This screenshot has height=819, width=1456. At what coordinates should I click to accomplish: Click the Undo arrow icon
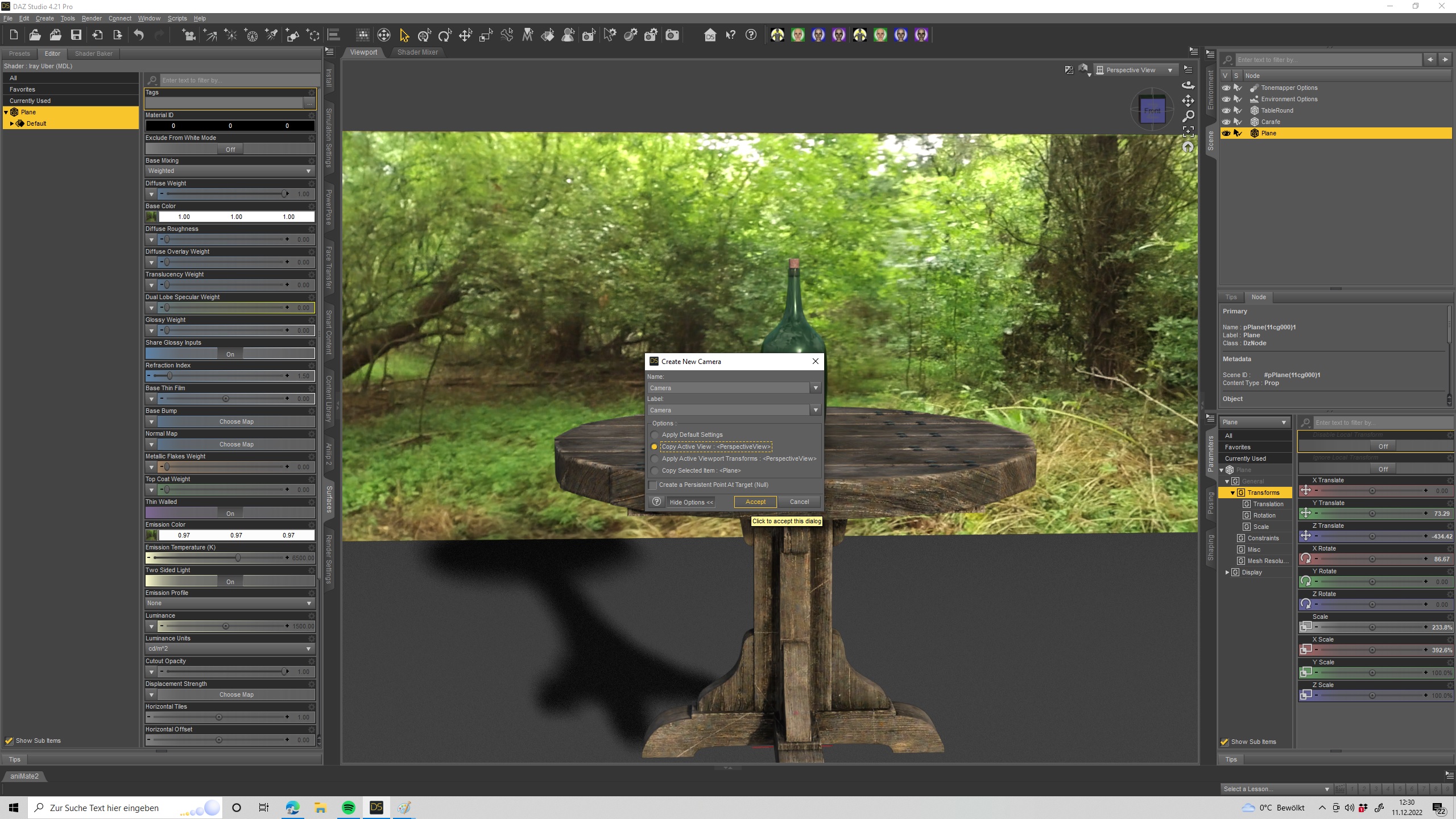139,35
